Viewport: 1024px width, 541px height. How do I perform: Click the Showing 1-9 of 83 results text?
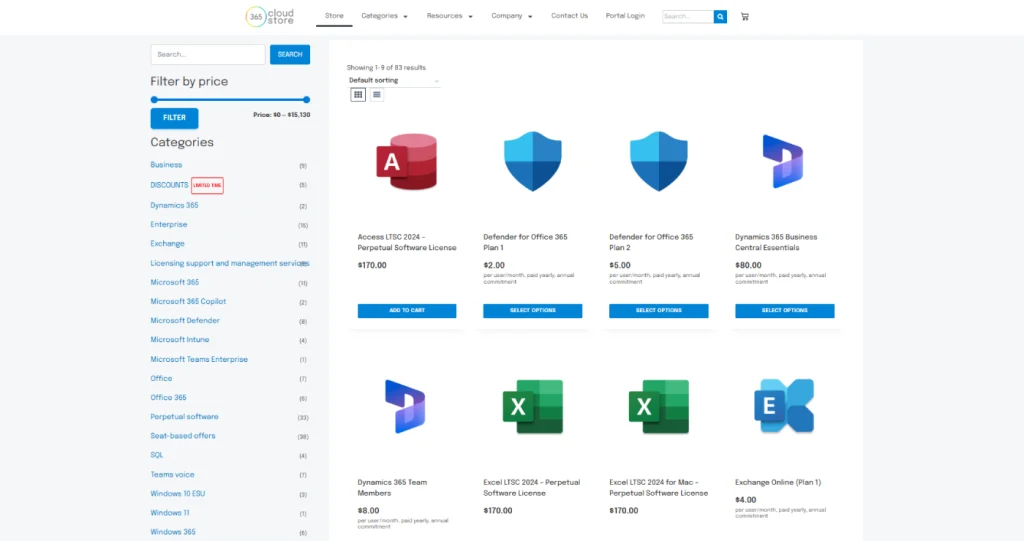pyautogui.click(x=386, y=68)
